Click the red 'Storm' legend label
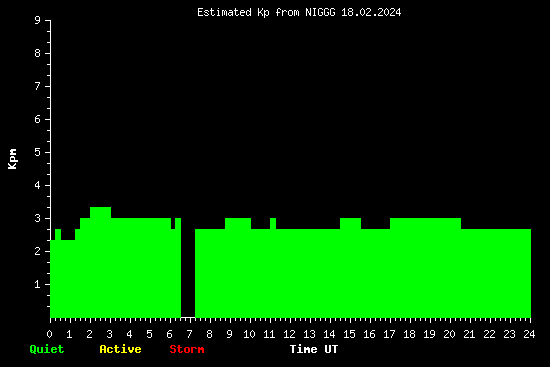This screenshot has width=550, height=367. tap(187, 349)
